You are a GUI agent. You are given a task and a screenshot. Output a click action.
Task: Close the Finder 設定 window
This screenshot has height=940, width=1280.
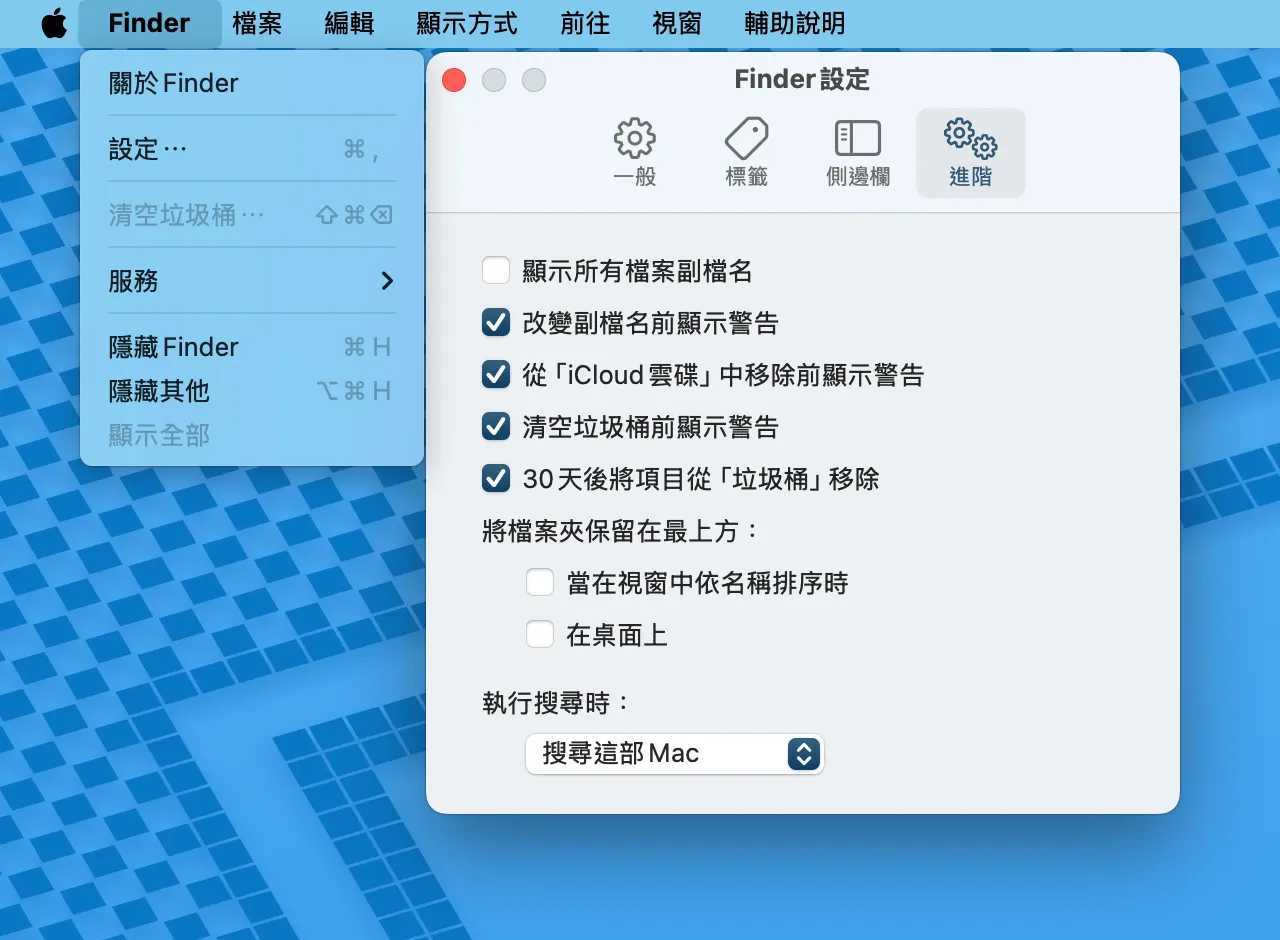coord(454,80)
